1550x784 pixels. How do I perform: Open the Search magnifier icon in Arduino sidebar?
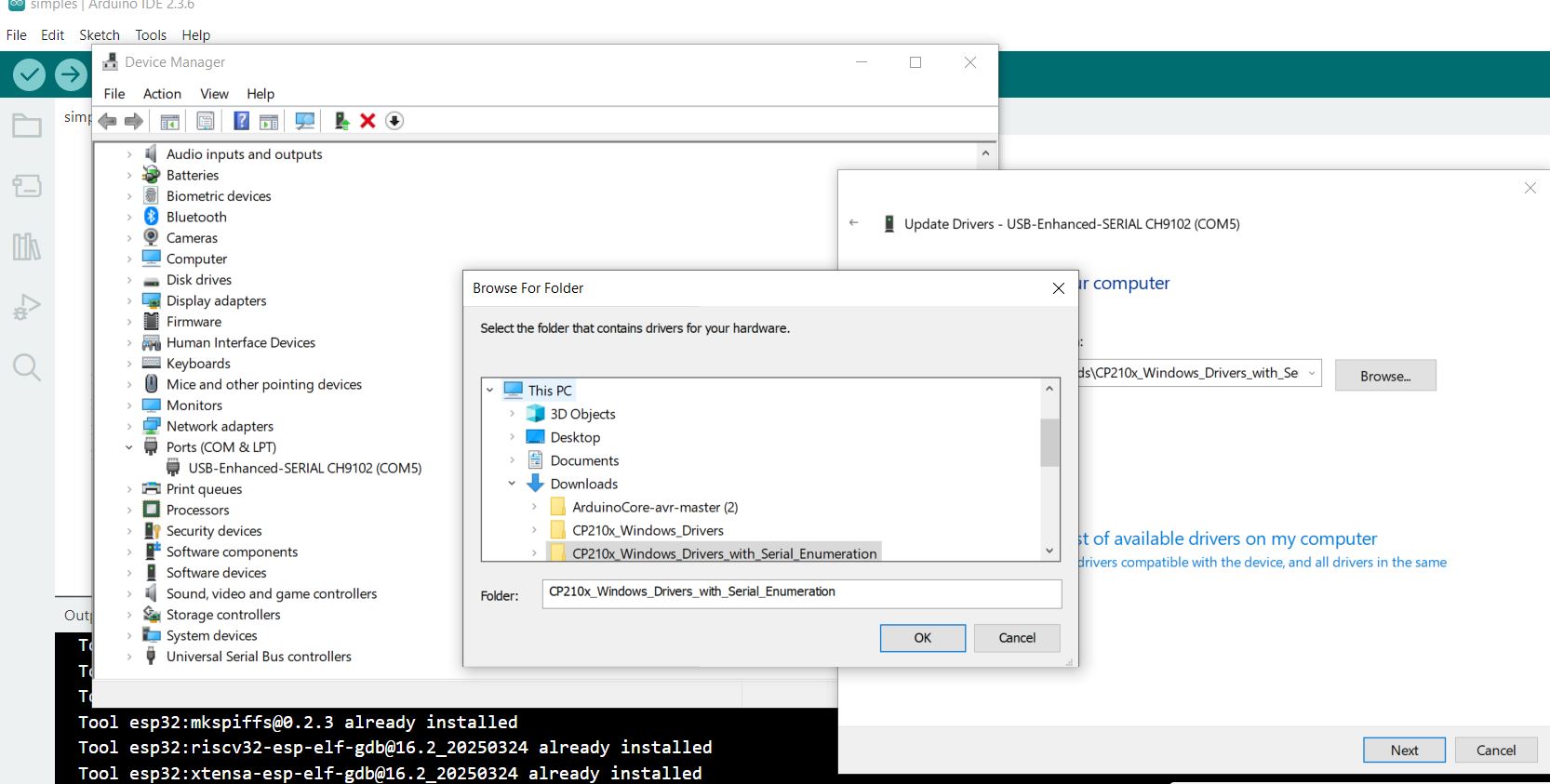27,367
